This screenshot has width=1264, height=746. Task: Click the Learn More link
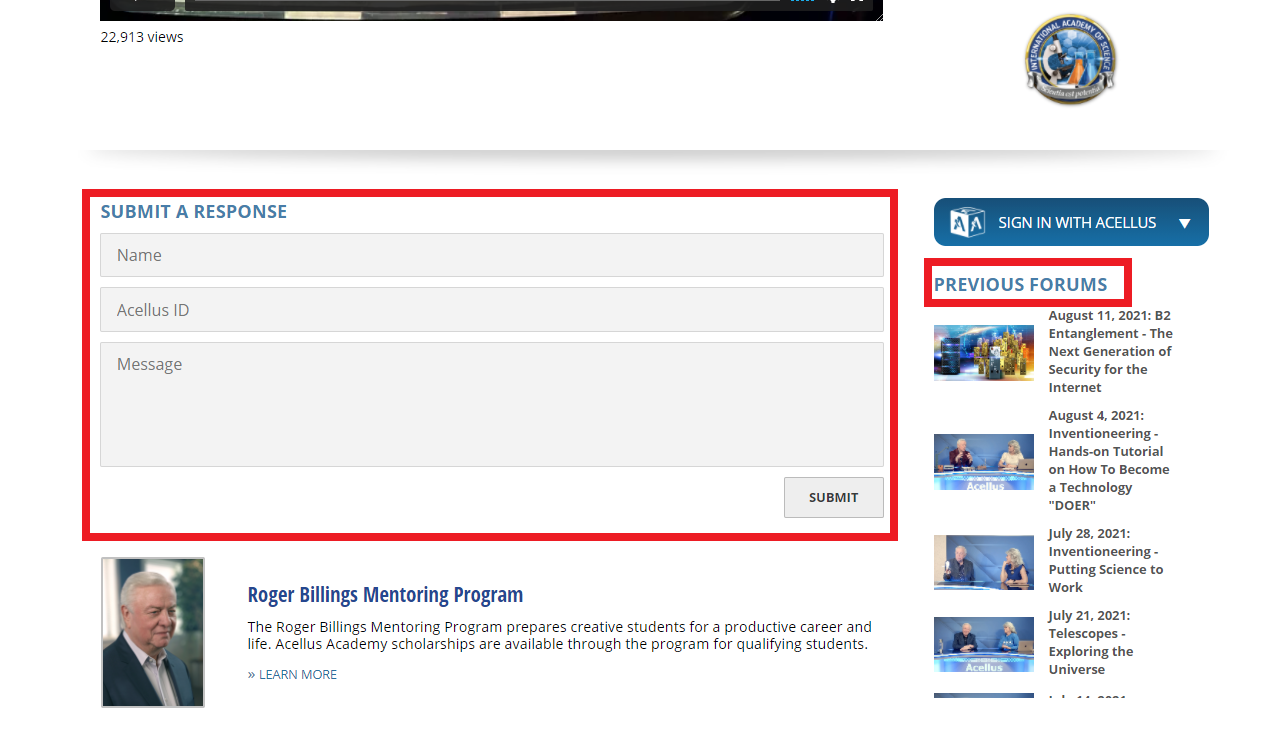[x=298, y=674]
